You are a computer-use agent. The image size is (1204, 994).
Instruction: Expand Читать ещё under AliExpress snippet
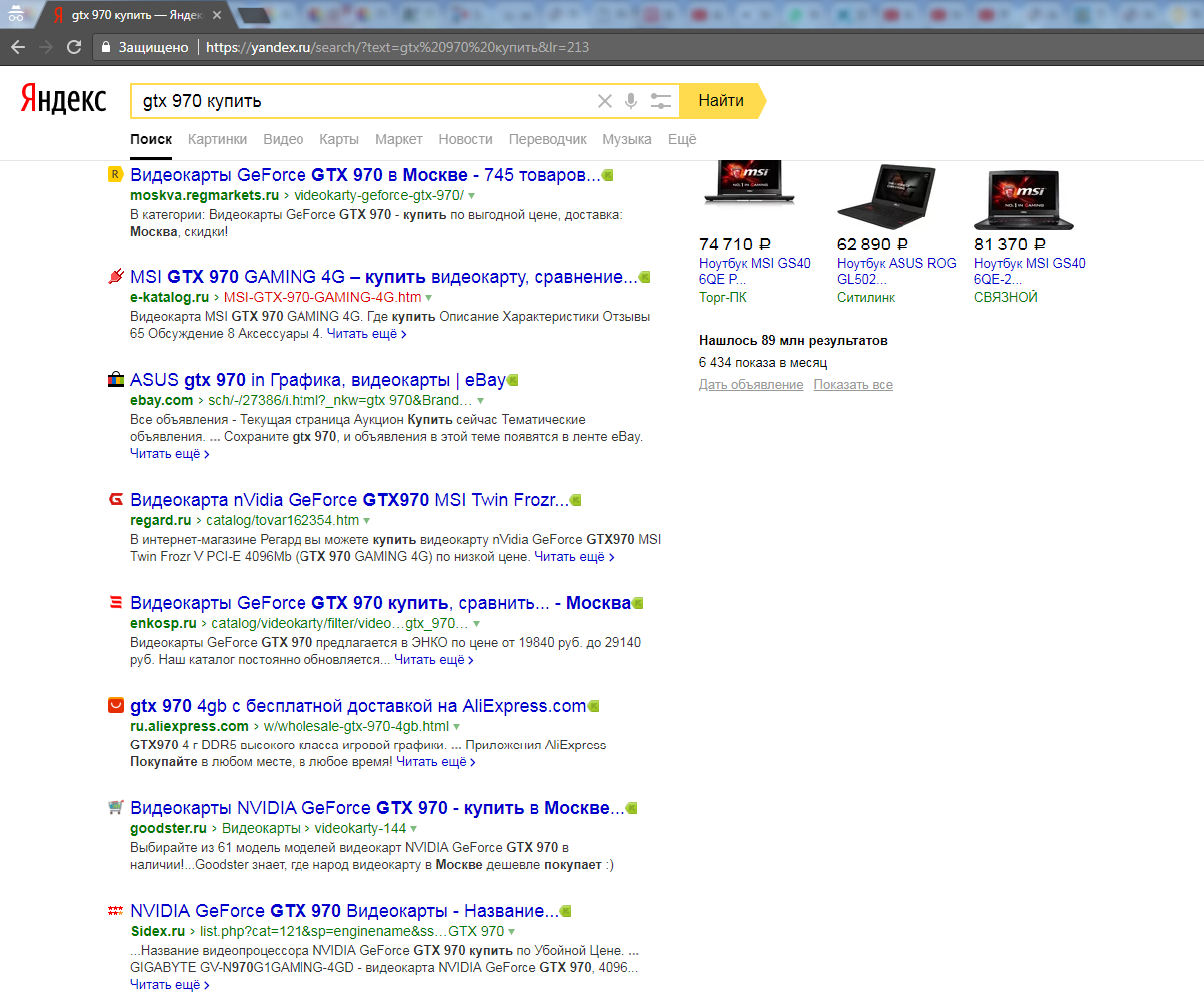point(436,762)
